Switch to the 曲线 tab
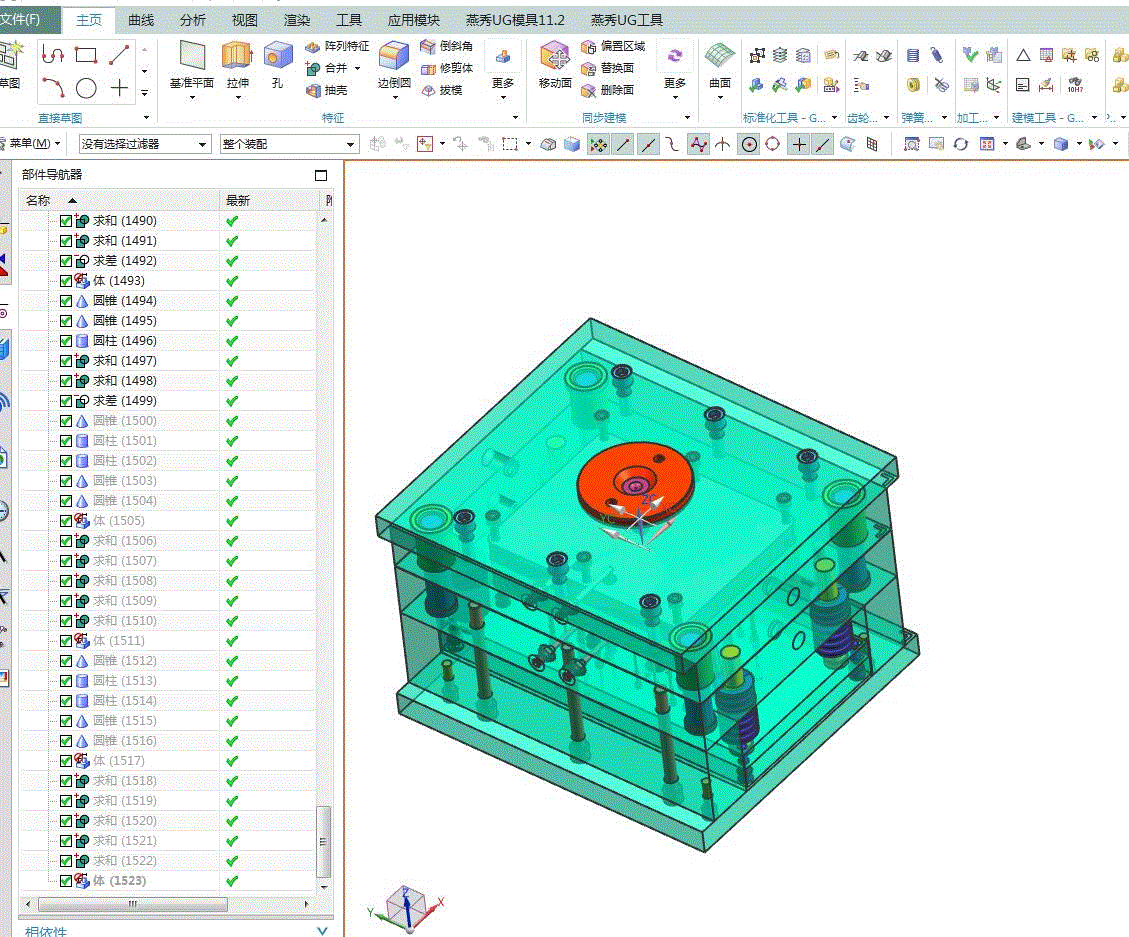The image size is (1129, 937). pyautogui.click(x=141, y=20)
